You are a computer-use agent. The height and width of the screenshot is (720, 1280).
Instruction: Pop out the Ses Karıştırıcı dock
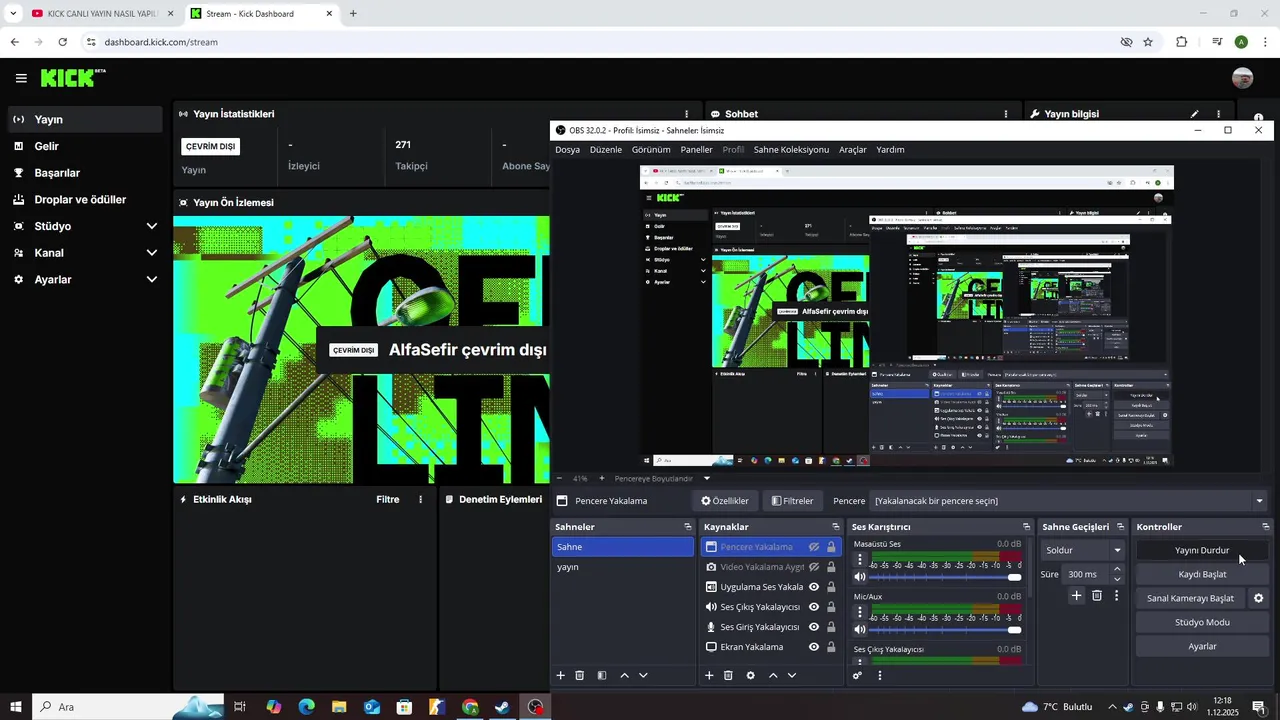[1026, 527]
